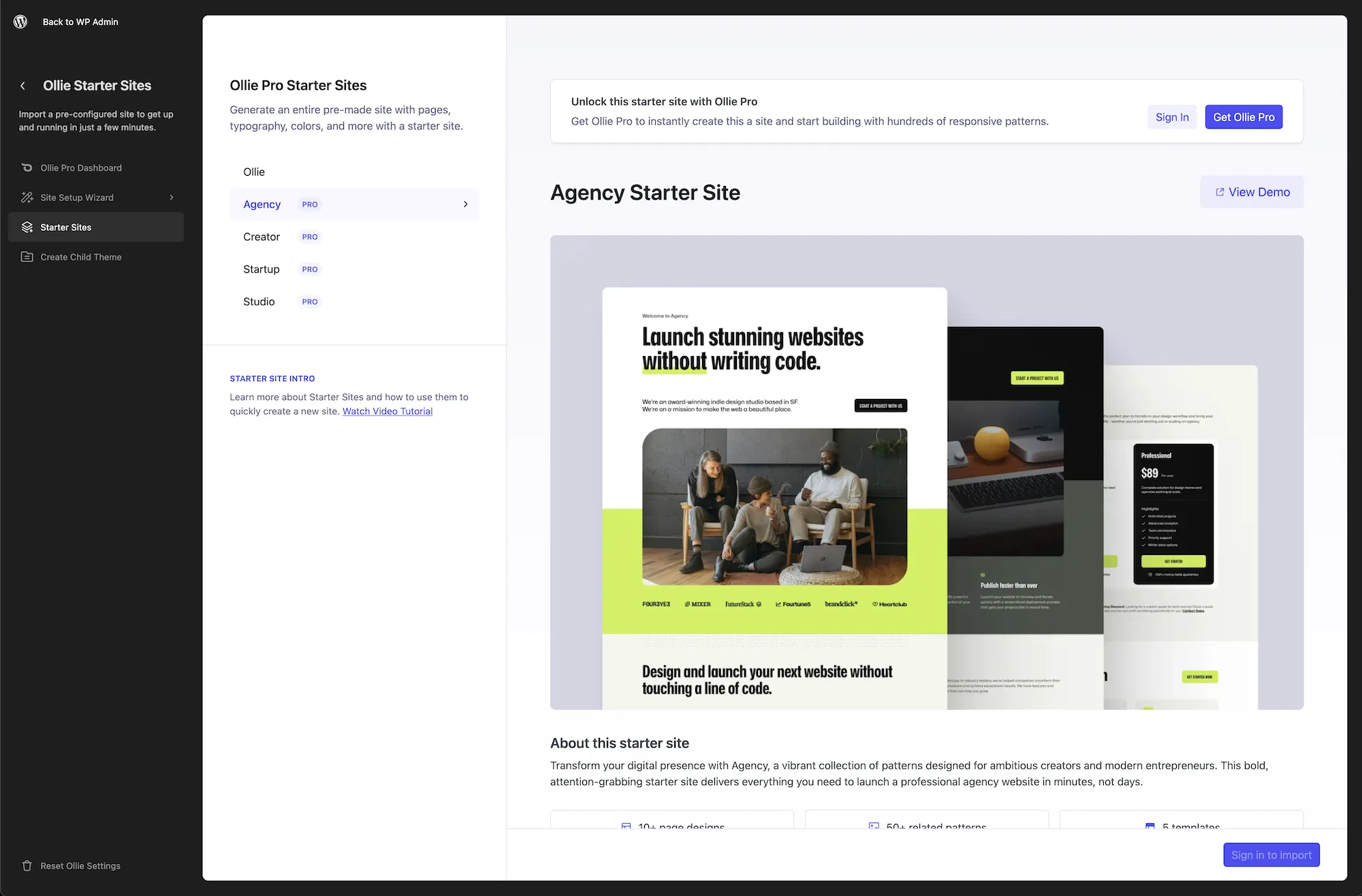Click the trash icon for Reset Ollie Settings
1362x896 pixels.
tap(27, 866)
